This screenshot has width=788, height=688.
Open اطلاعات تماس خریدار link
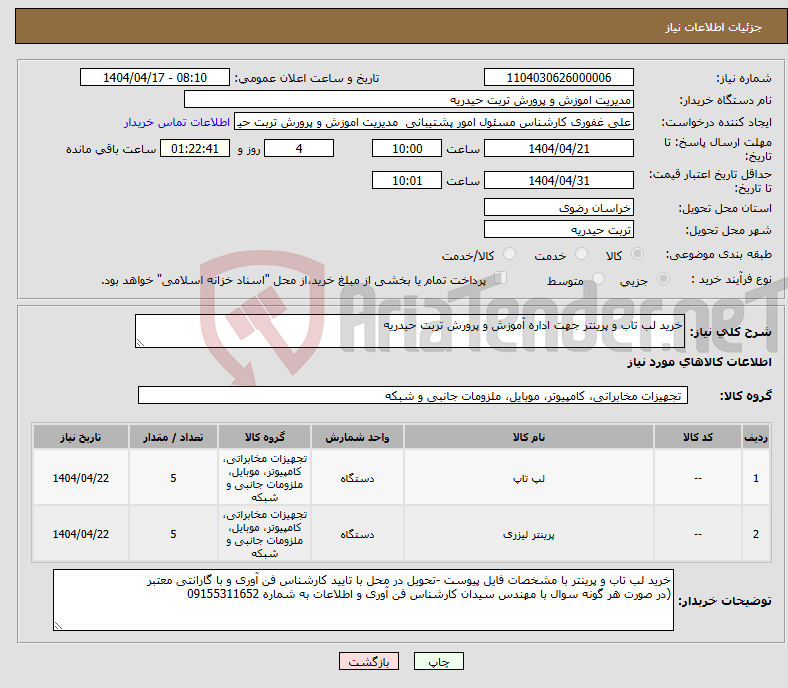pos(177,122)
